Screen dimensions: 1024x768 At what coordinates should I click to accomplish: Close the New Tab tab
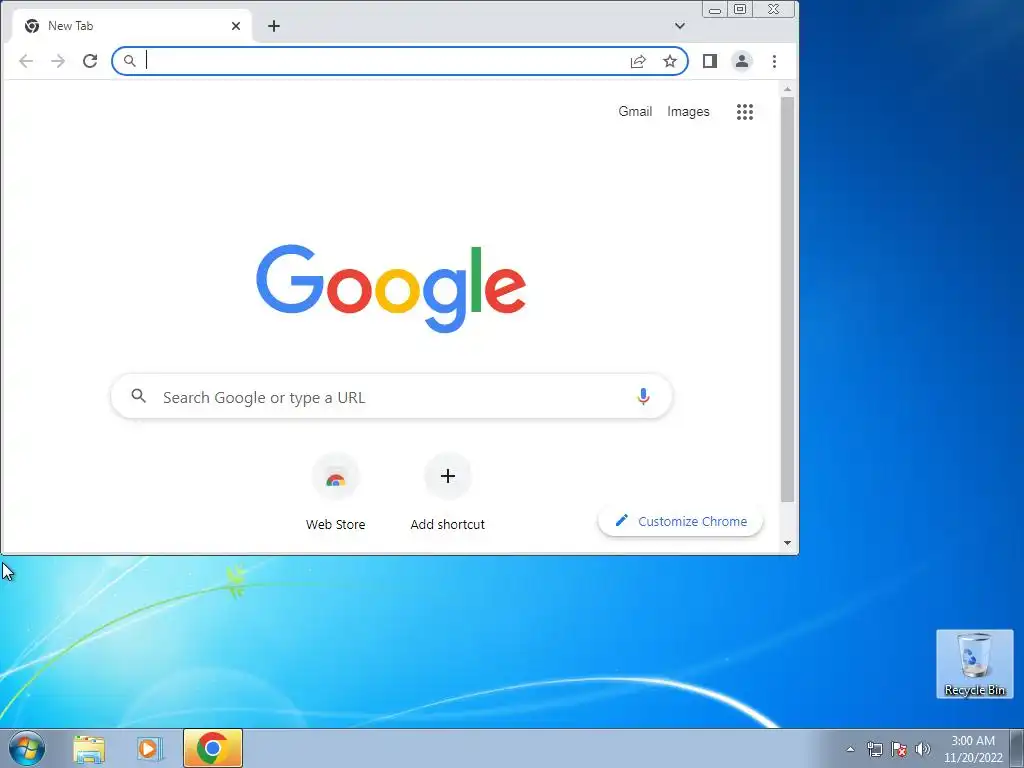[x=236, y=26]
